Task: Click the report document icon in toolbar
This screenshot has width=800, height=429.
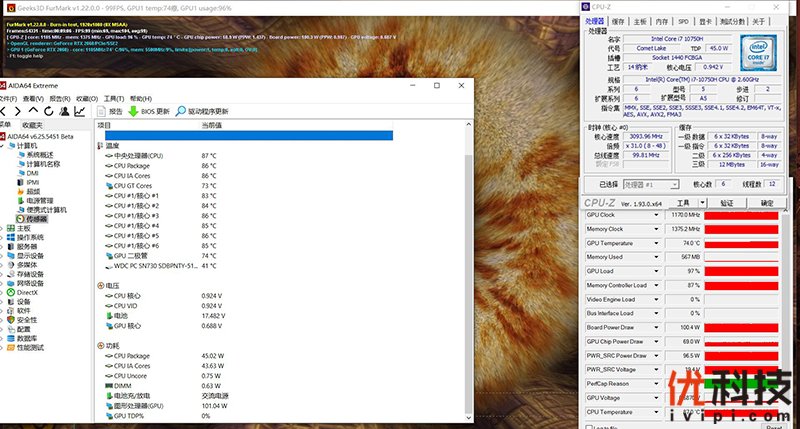Action: click(101, 111)
